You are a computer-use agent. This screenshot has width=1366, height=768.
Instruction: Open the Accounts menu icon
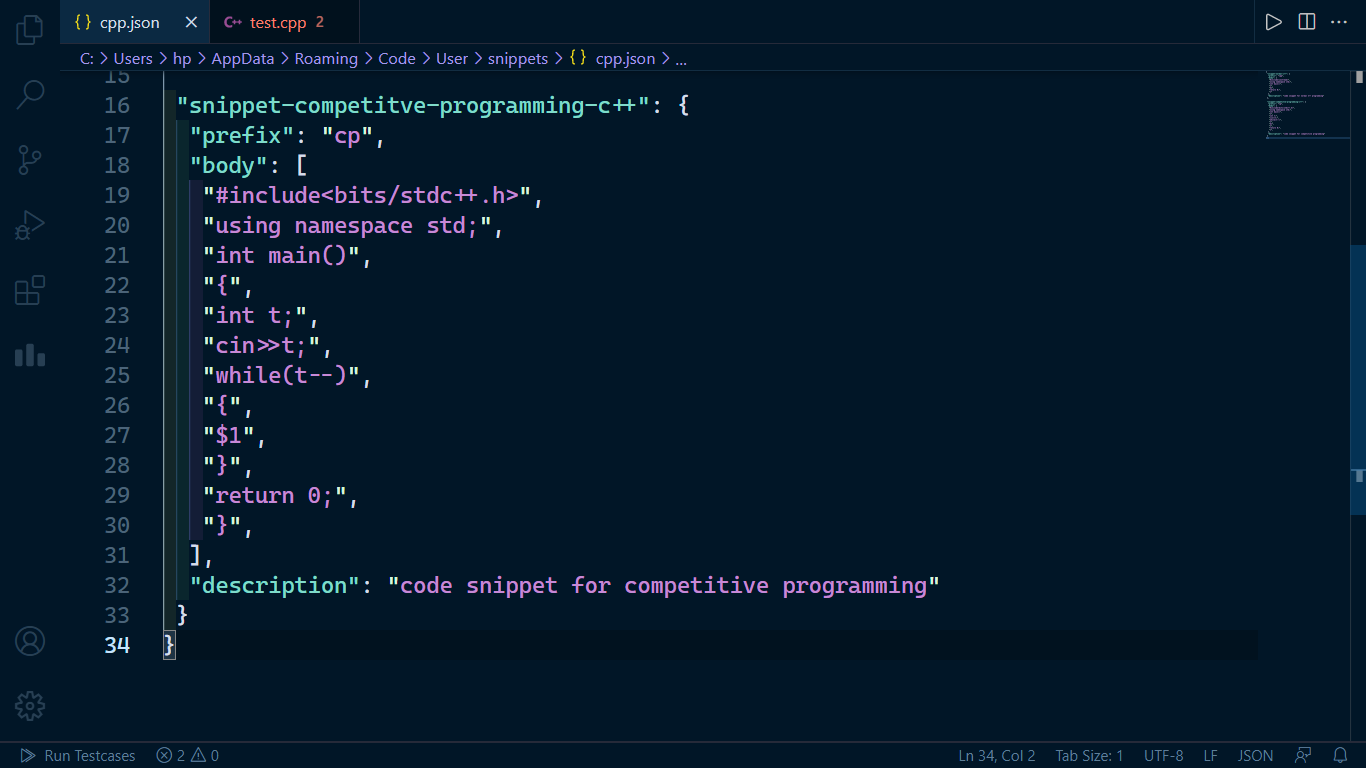tap(30, 641)
